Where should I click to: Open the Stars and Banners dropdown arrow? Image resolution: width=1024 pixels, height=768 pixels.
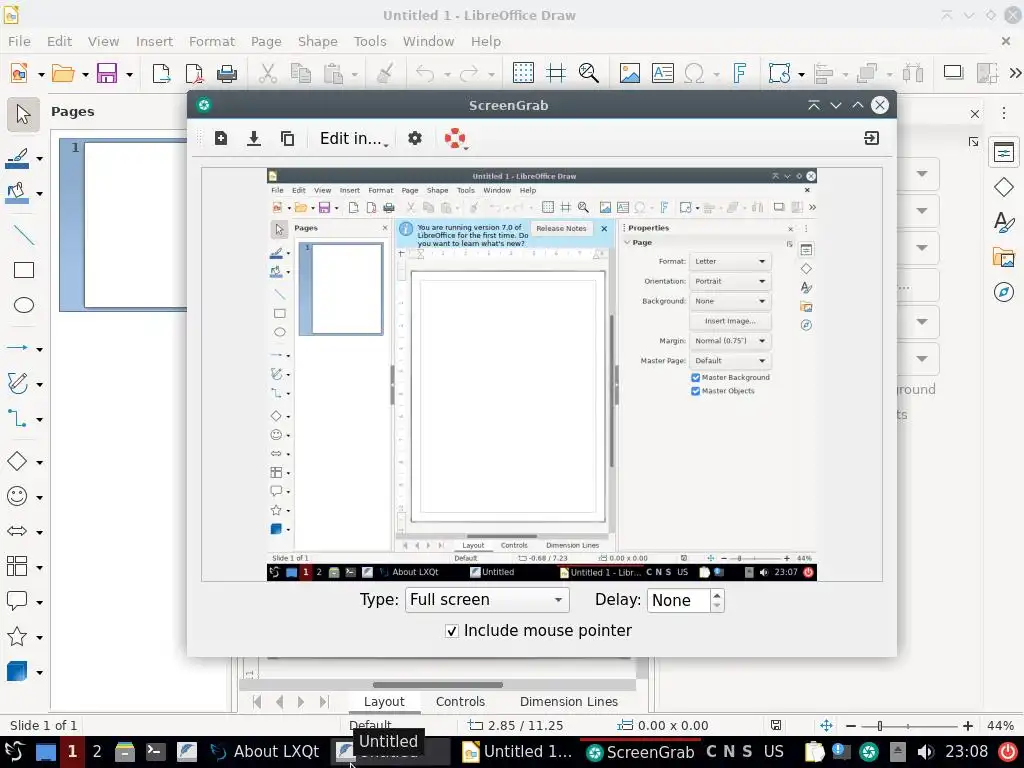(40, 638)
